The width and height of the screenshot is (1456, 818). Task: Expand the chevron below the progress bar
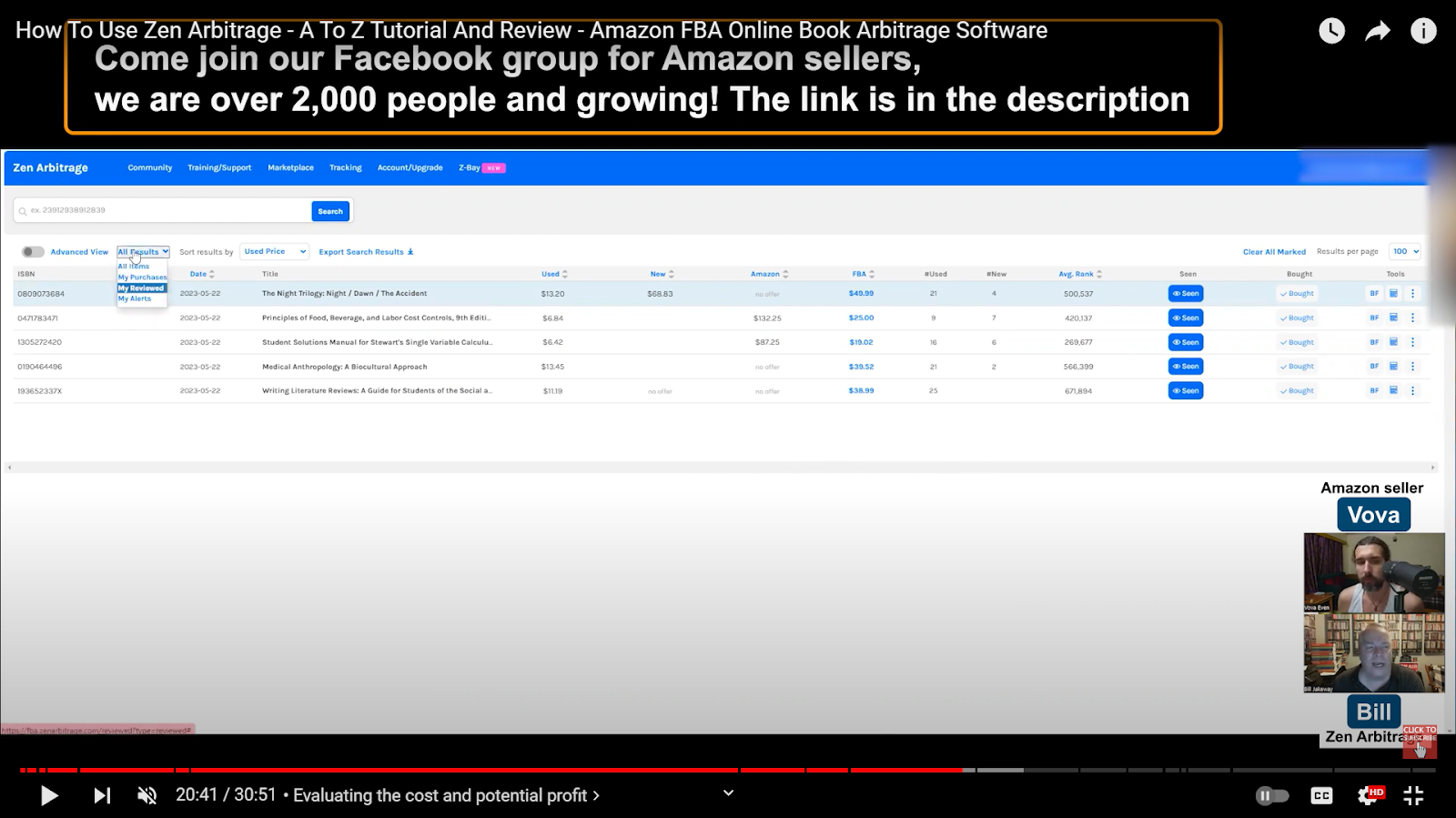click(728, 793)
